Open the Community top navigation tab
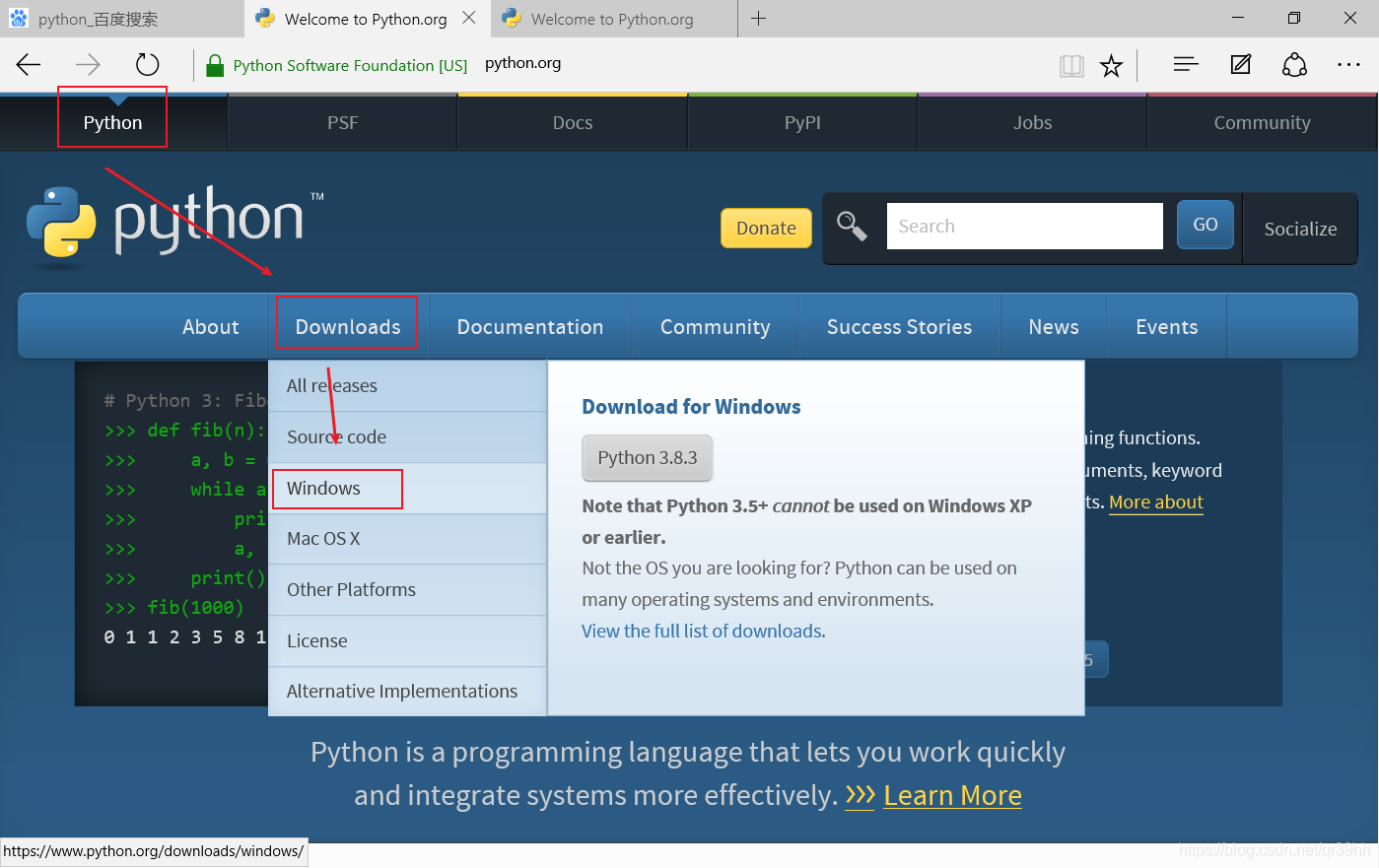Viewport: 1379px width, 868px height. coord(1262,122)
